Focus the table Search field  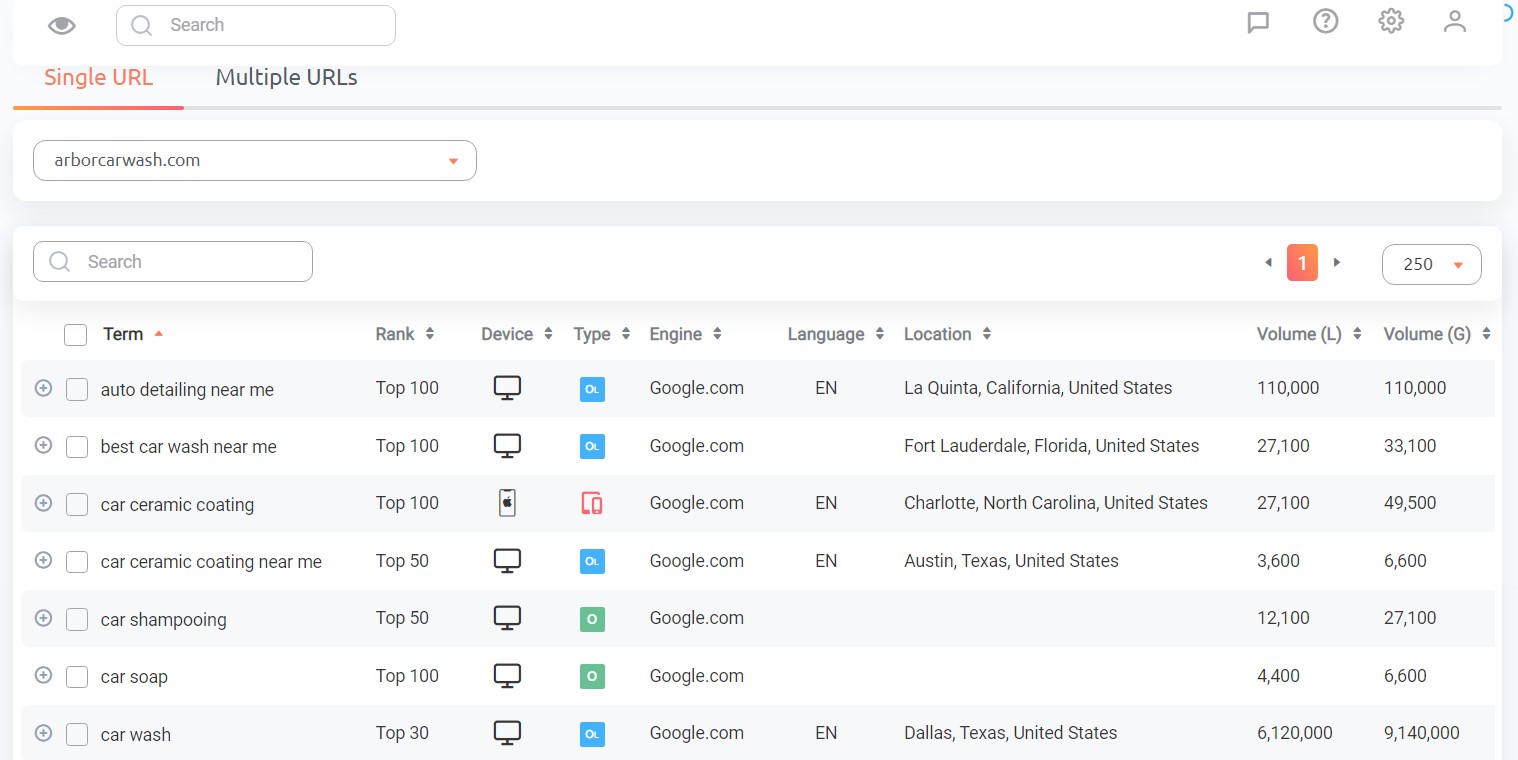point(173,261)
